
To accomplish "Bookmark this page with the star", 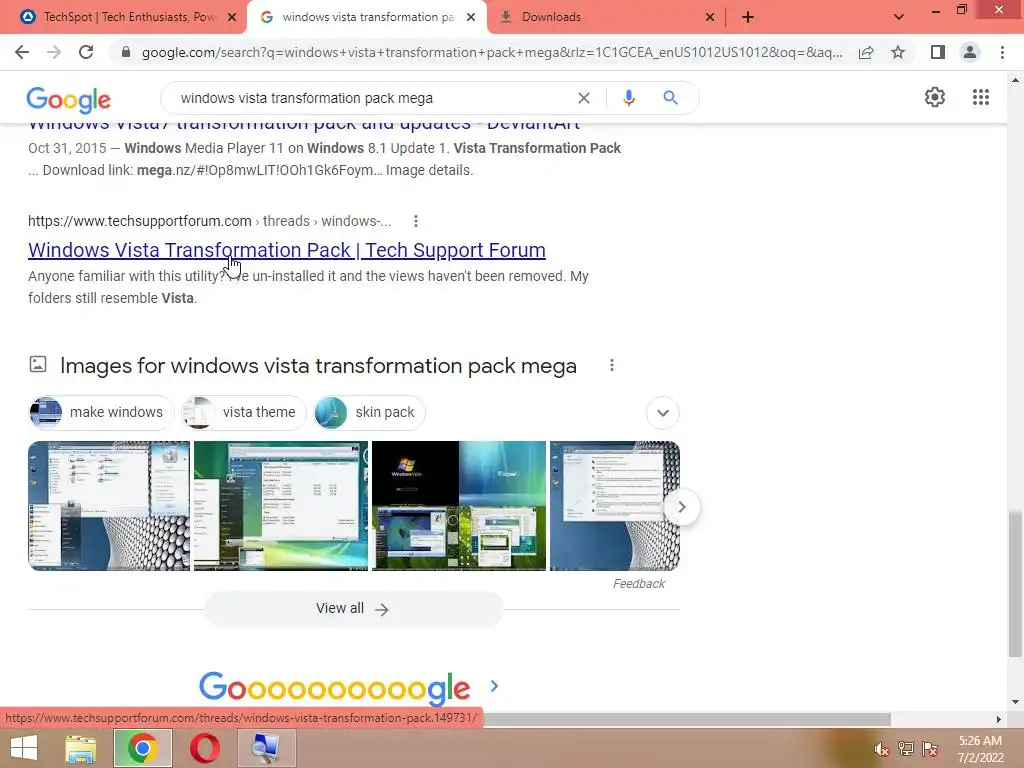I will coord(898,52).
